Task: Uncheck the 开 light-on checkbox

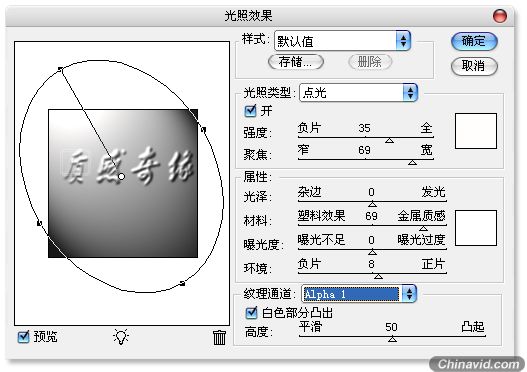Action: pos(250,111)
